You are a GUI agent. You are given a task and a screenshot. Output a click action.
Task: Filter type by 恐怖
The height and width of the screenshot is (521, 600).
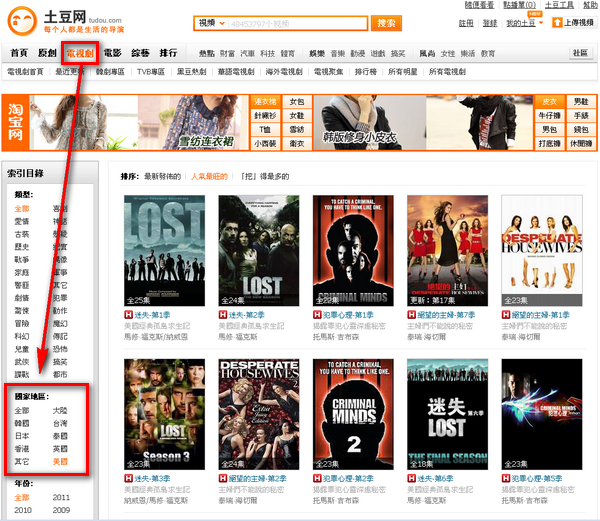[x=60, y=349]
